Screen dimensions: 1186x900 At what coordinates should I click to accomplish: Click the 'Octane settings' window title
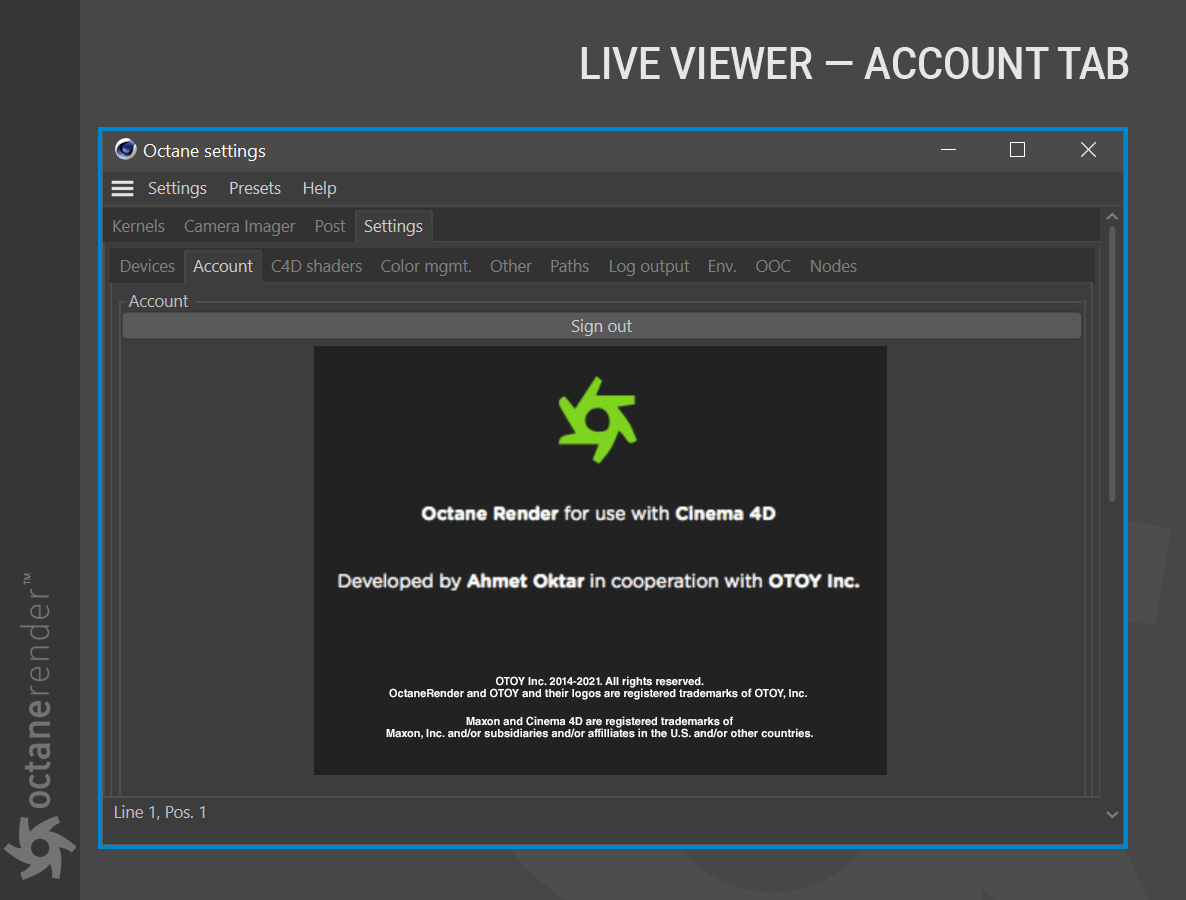coord(204,151)
